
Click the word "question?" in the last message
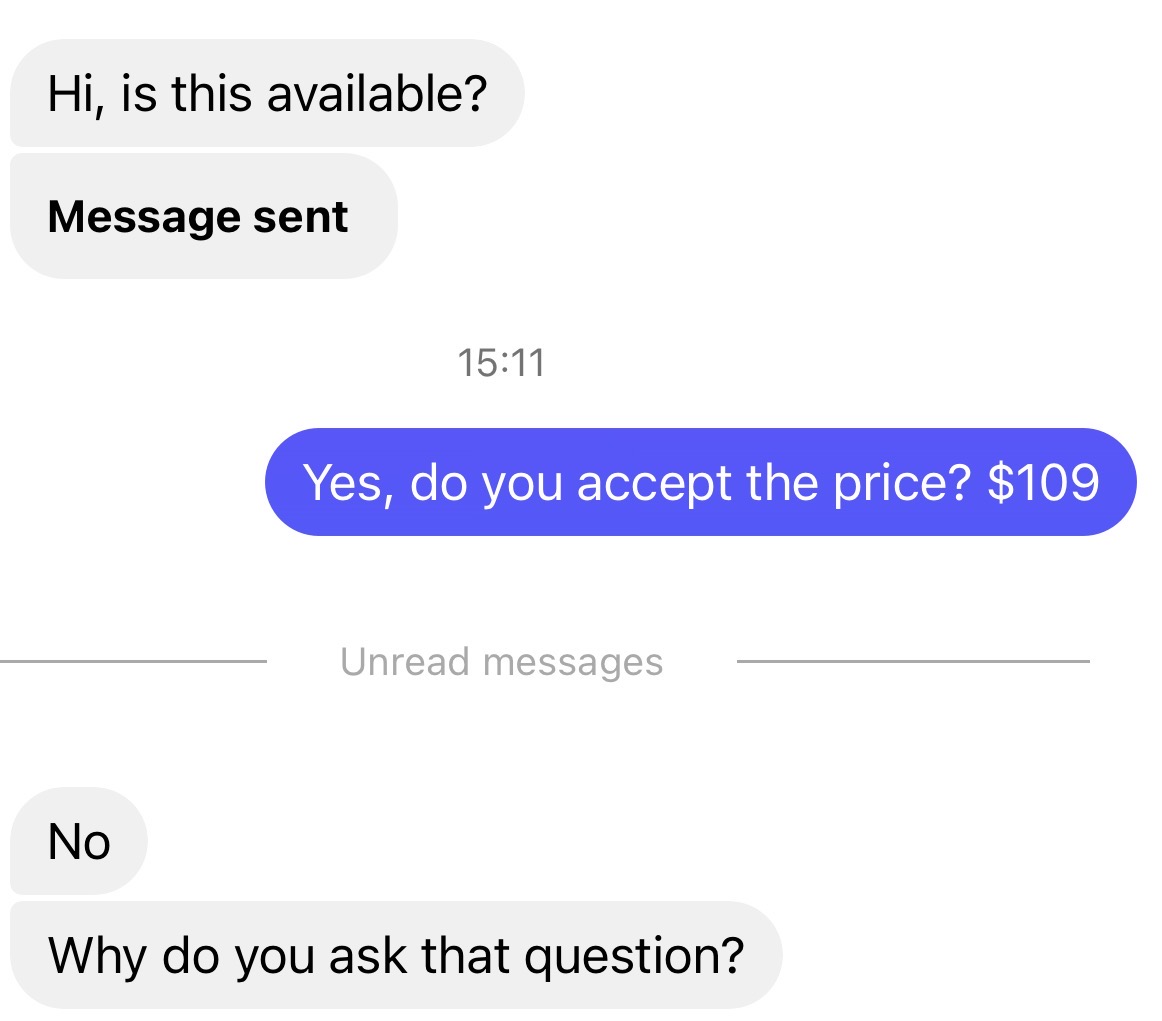tap(635, 955)
